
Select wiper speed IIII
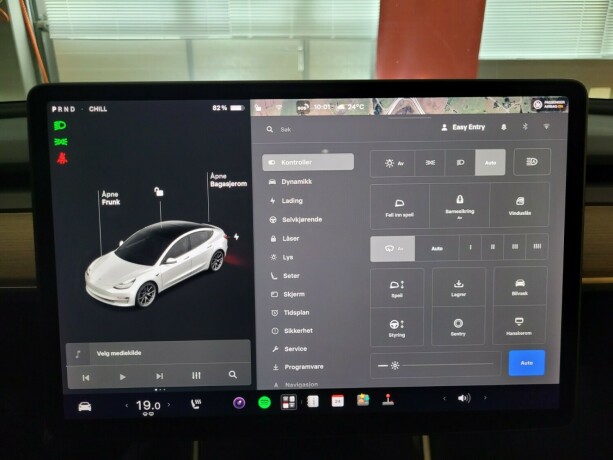click(x=537, y=246)
